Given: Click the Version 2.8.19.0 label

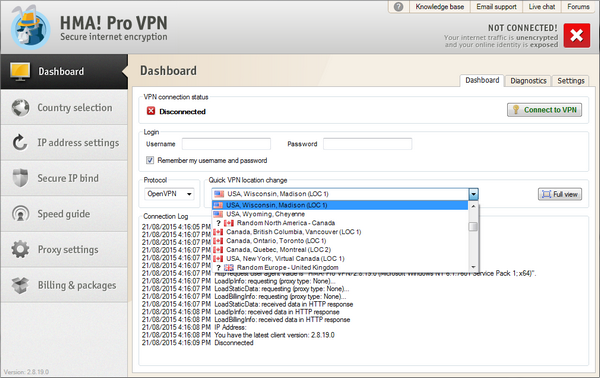Looking at the screenshot, I should [x=26, y=372].
